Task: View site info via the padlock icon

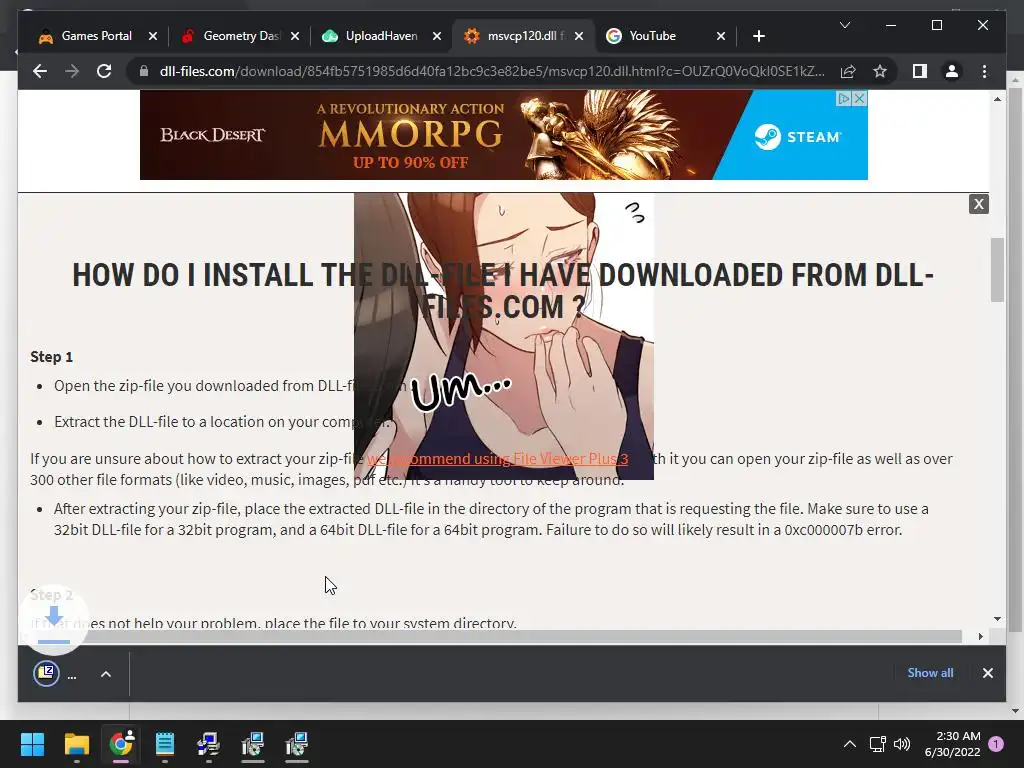Action: (144, 71)
